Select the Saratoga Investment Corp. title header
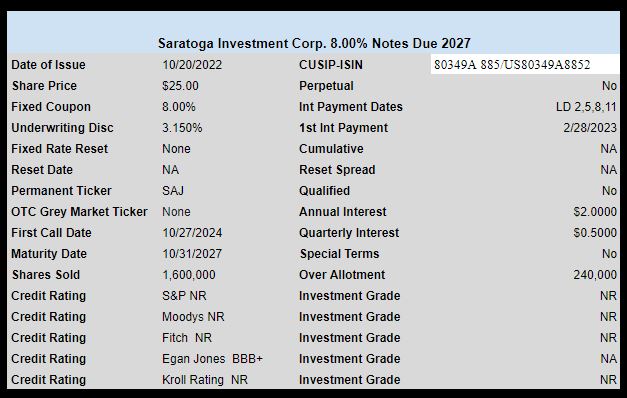The image size is (627, 398). pyautogui.click(x=314, y=43)
